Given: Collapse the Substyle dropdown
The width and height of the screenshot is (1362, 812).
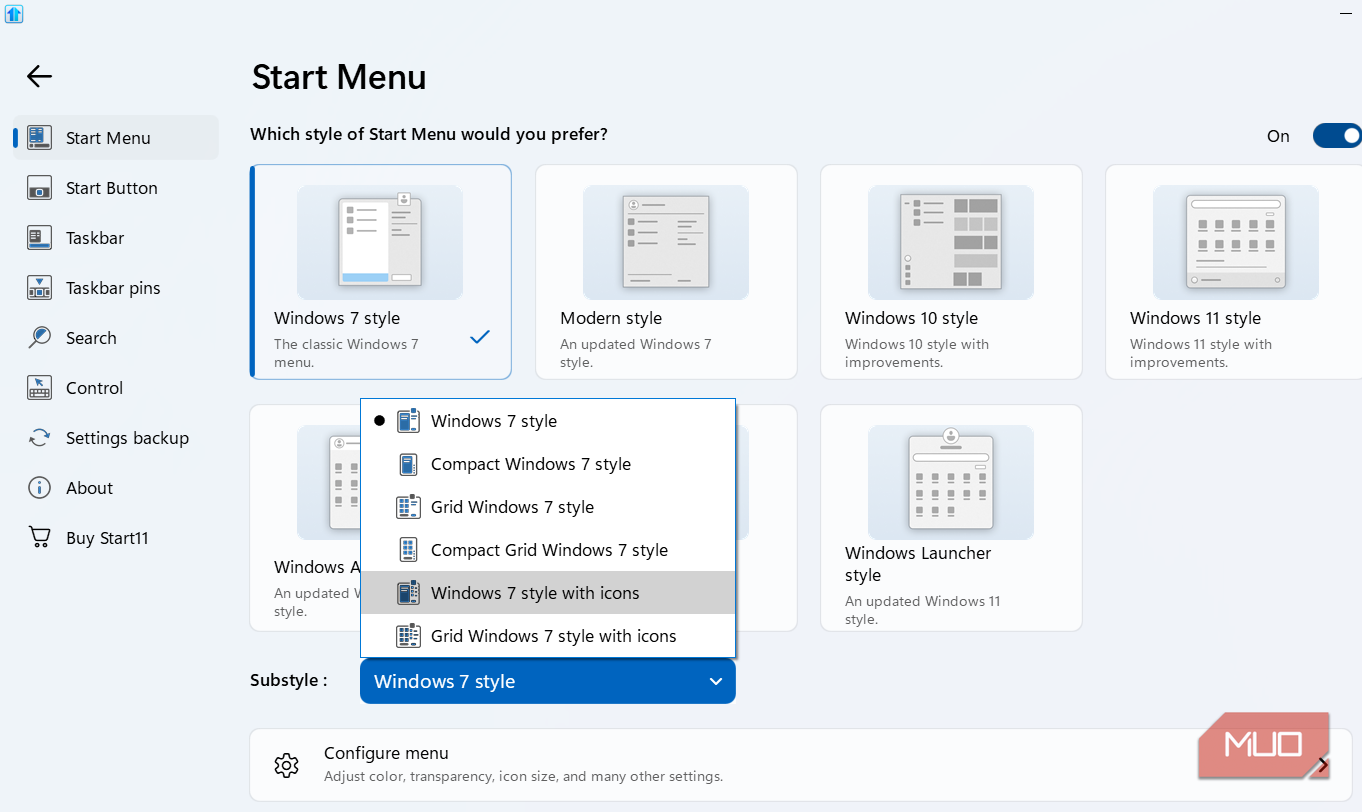Looking at the screenshot, I should tap(548, 681).
